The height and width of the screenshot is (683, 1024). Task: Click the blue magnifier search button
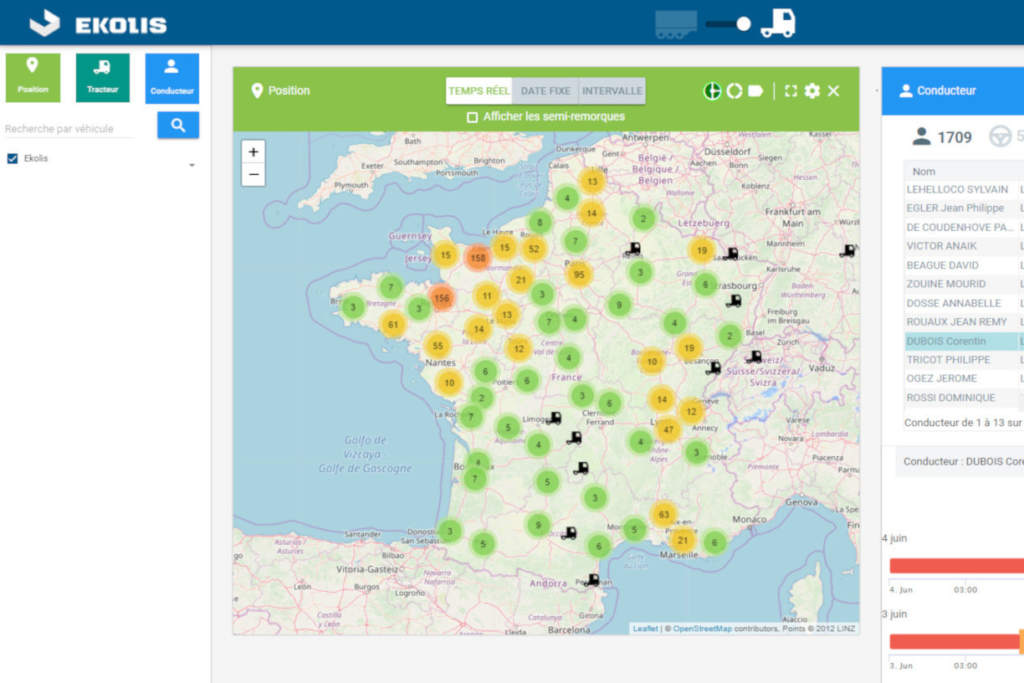point(178,125)
